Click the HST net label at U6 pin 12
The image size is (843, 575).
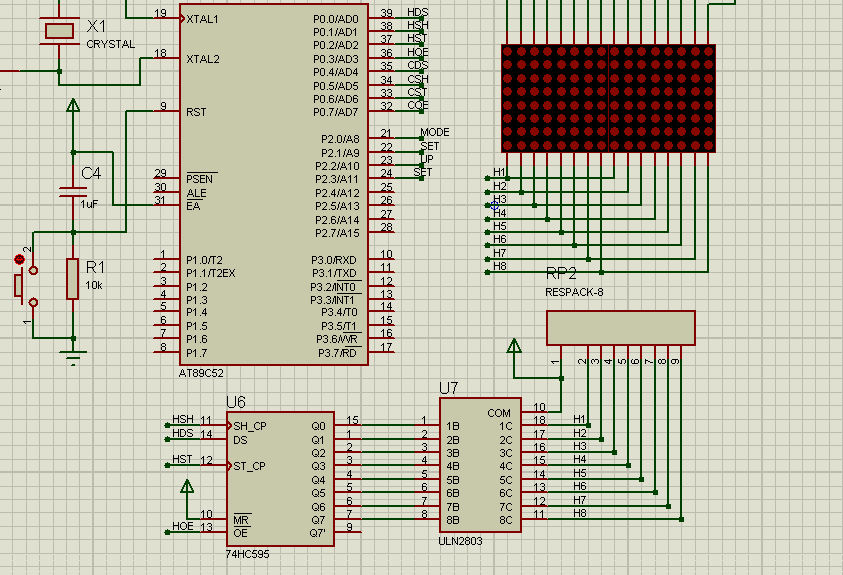tap(182, 459)
